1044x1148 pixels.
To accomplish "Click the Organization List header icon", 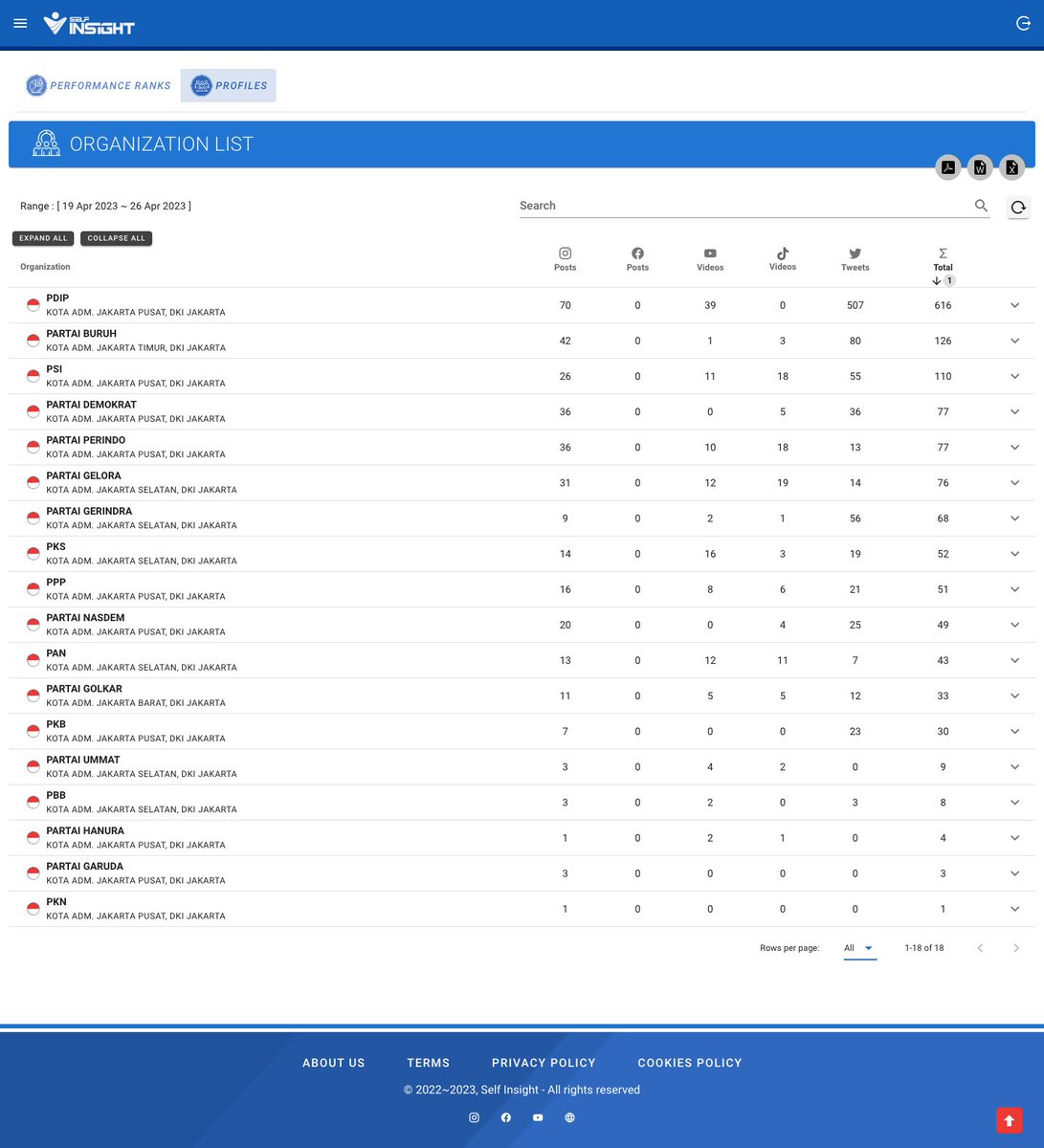I will point(46,143).
